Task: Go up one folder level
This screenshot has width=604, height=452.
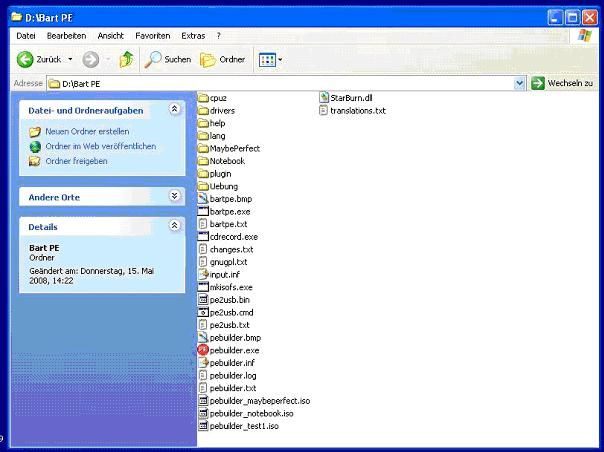Action: (126, 59)
